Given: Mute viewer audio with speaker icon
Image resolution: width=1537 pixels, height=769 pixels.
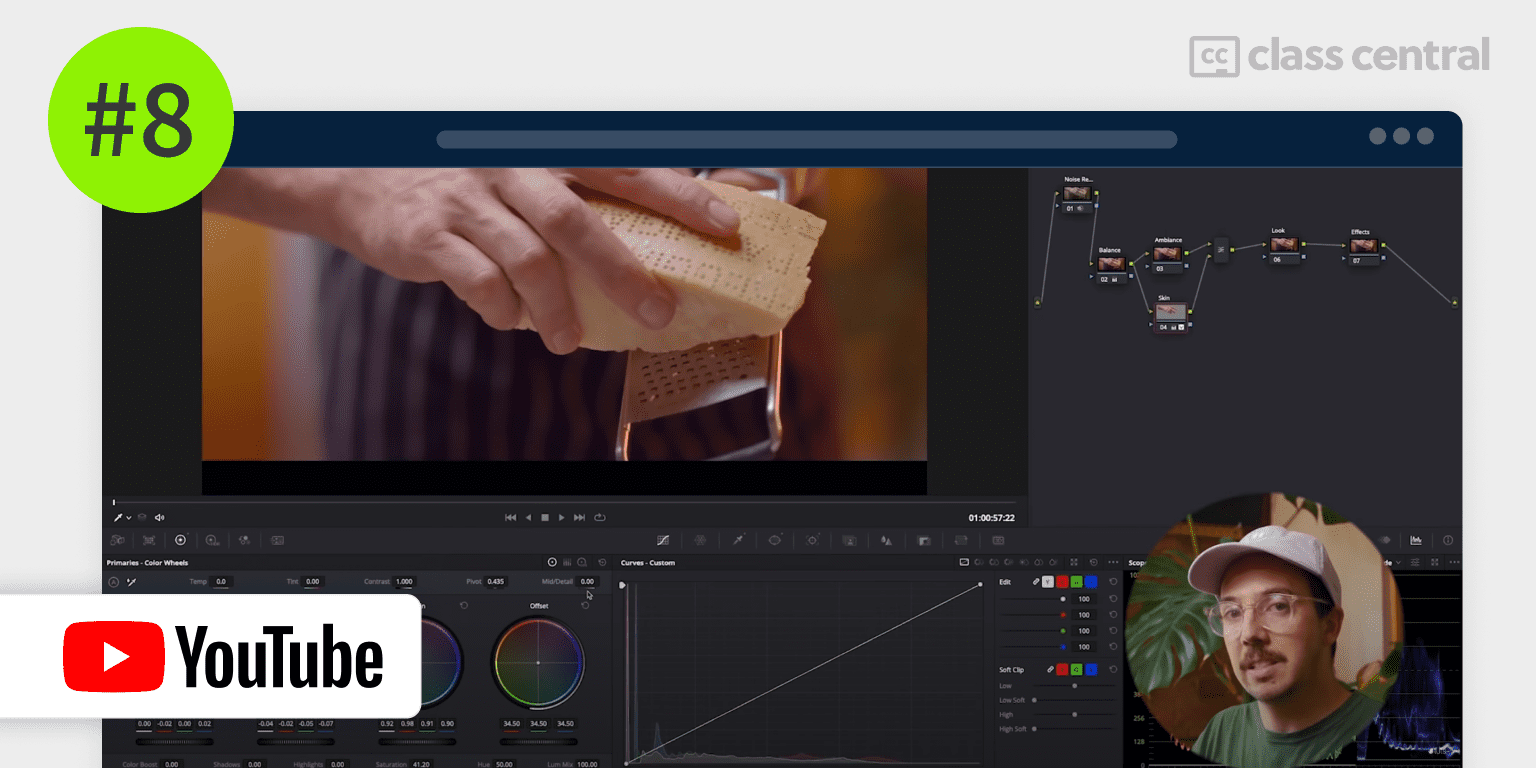Looking at the screenshot, I should 160,517.
